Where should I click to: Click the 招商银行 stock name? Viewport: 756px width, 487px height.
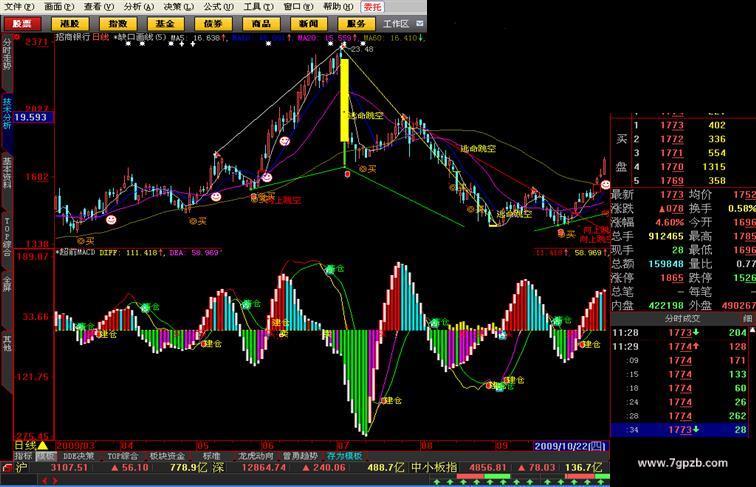(72, 37)
